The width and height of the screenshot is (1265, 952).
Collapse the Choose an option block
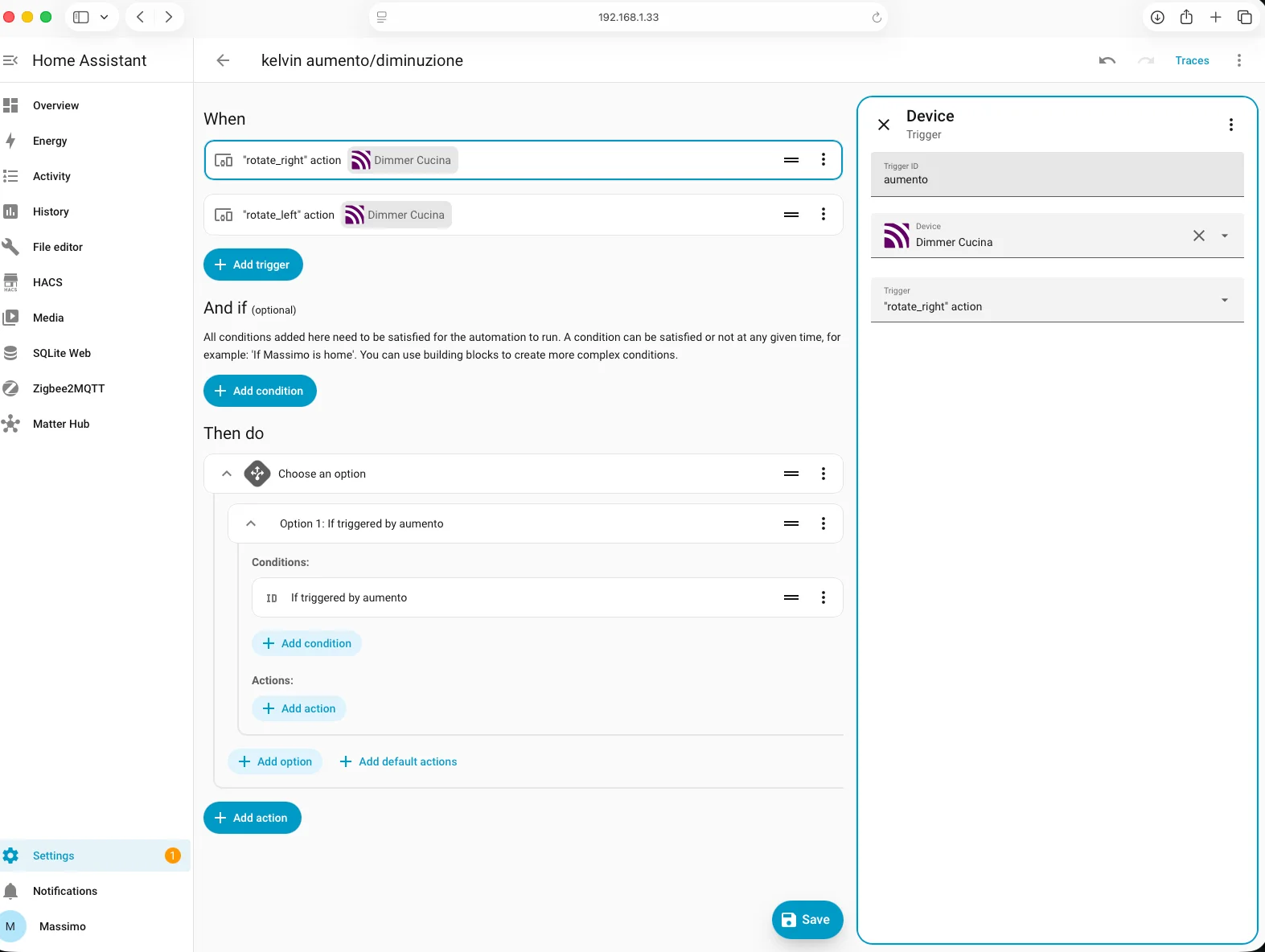(x=227, y=474)
